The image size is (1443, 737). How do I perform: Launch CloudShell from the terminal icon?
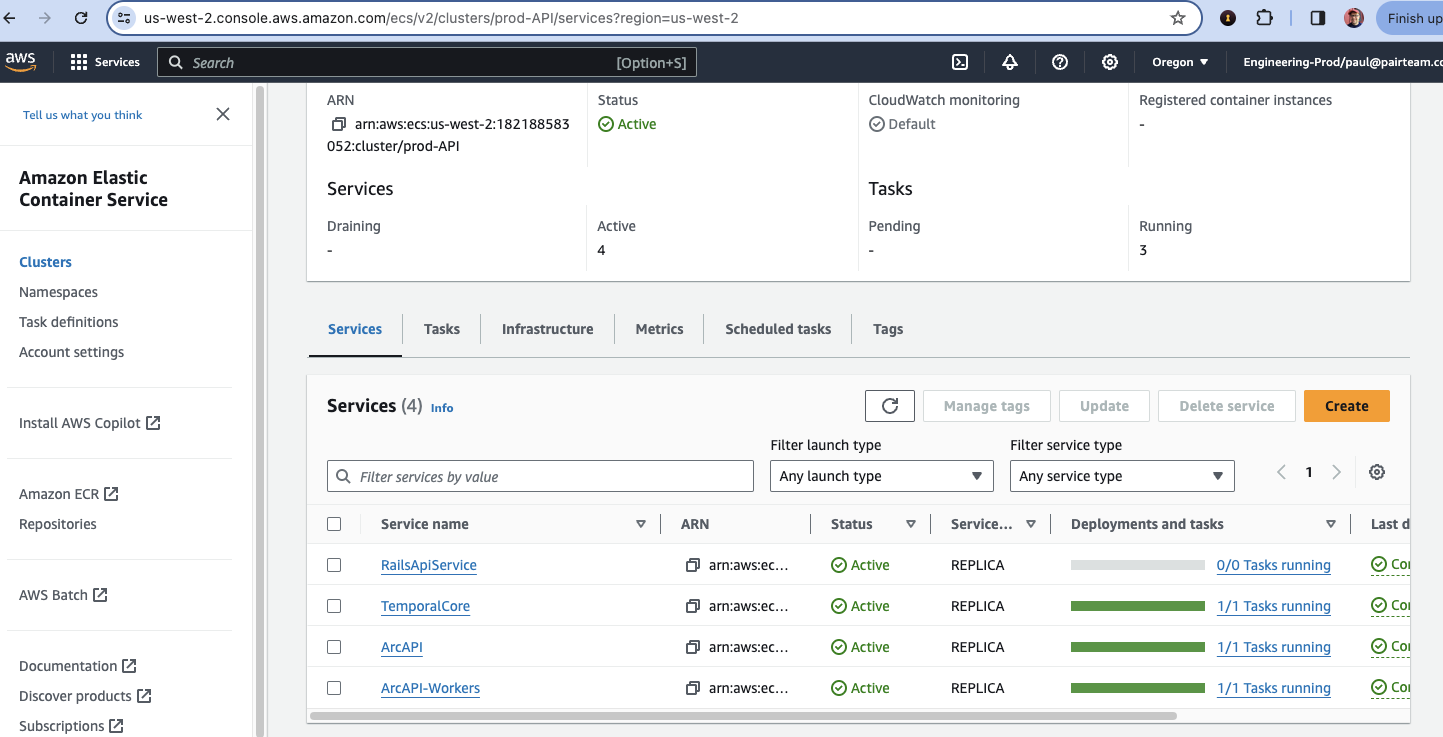(960, 62)
